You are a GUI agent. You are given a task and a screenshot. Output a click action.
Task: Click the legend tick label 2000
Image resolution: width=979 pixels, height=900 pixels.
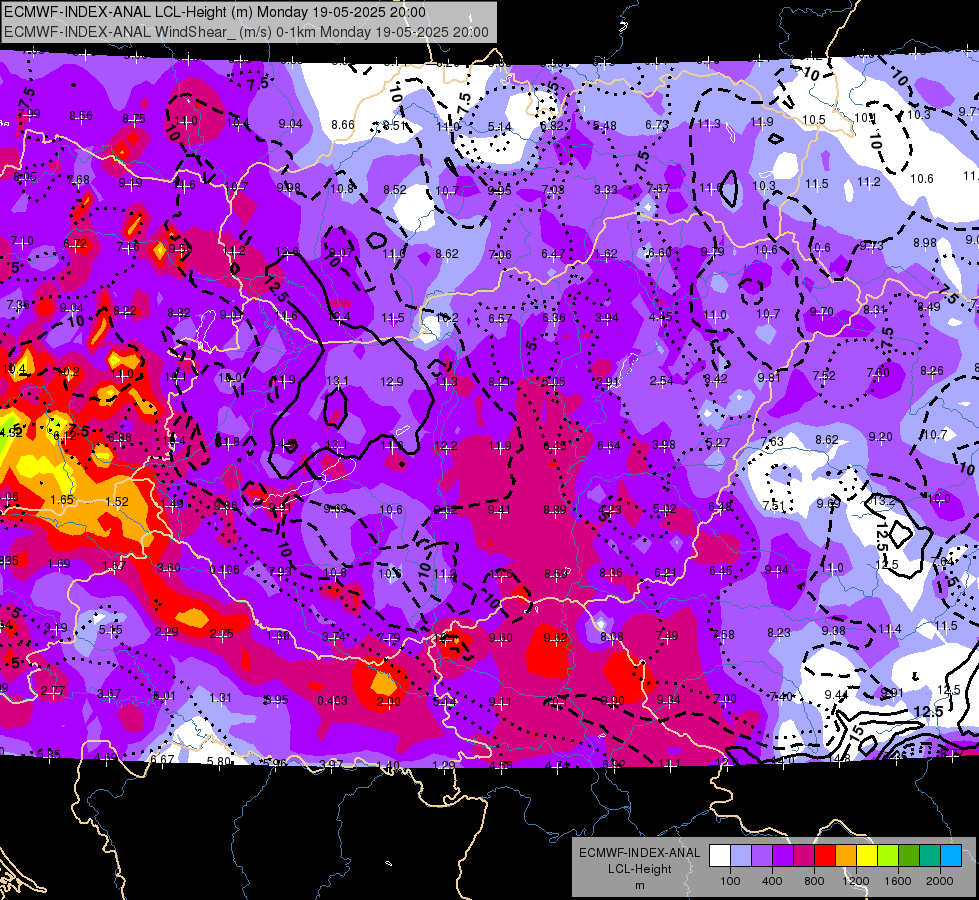(x=940, y=881)
